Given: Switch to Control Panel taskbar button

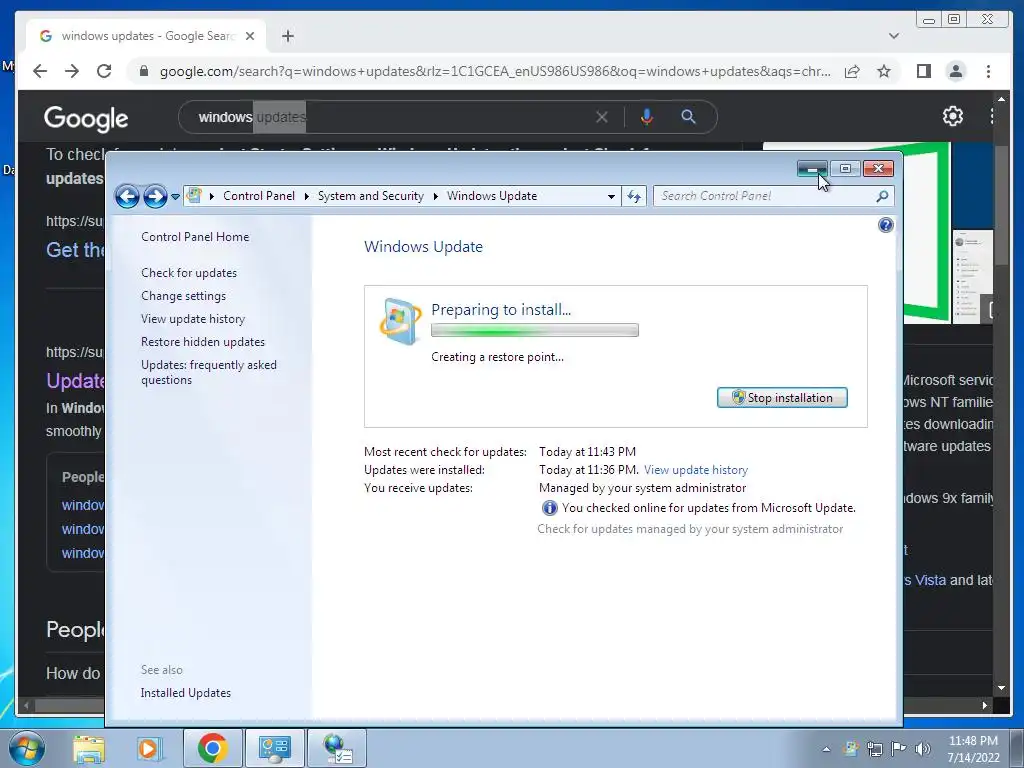Looking at the screenshot, I should tap(274, 748).
